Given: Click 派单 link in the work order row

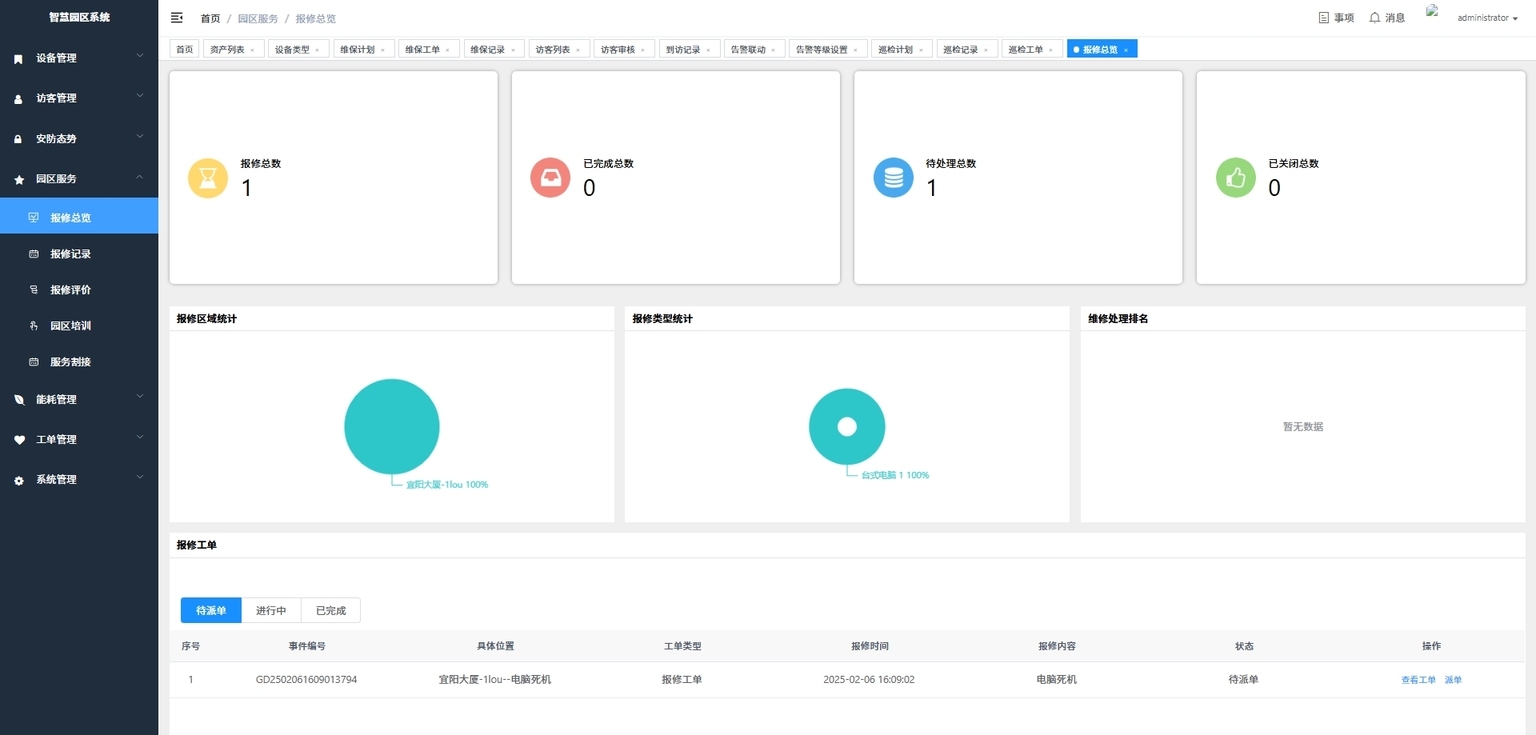Looking at the screenshot, I should coord(1453,680).
